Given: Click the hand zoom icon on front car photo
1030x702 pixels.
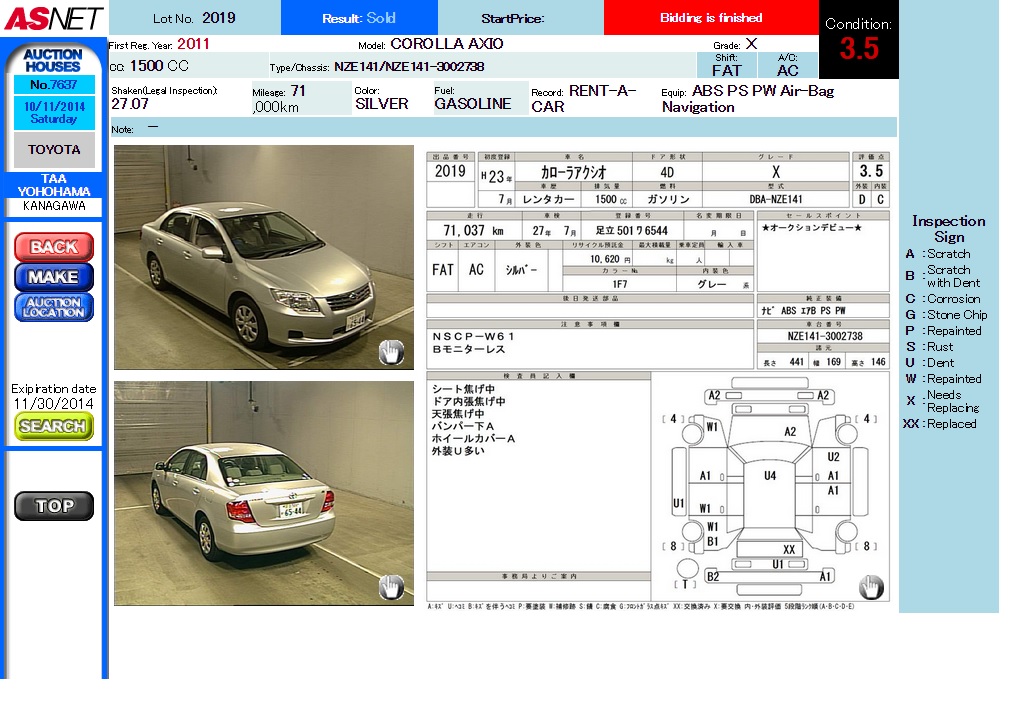Looking at the screenshot, I should pyautogui.click(x=391, y=351).
